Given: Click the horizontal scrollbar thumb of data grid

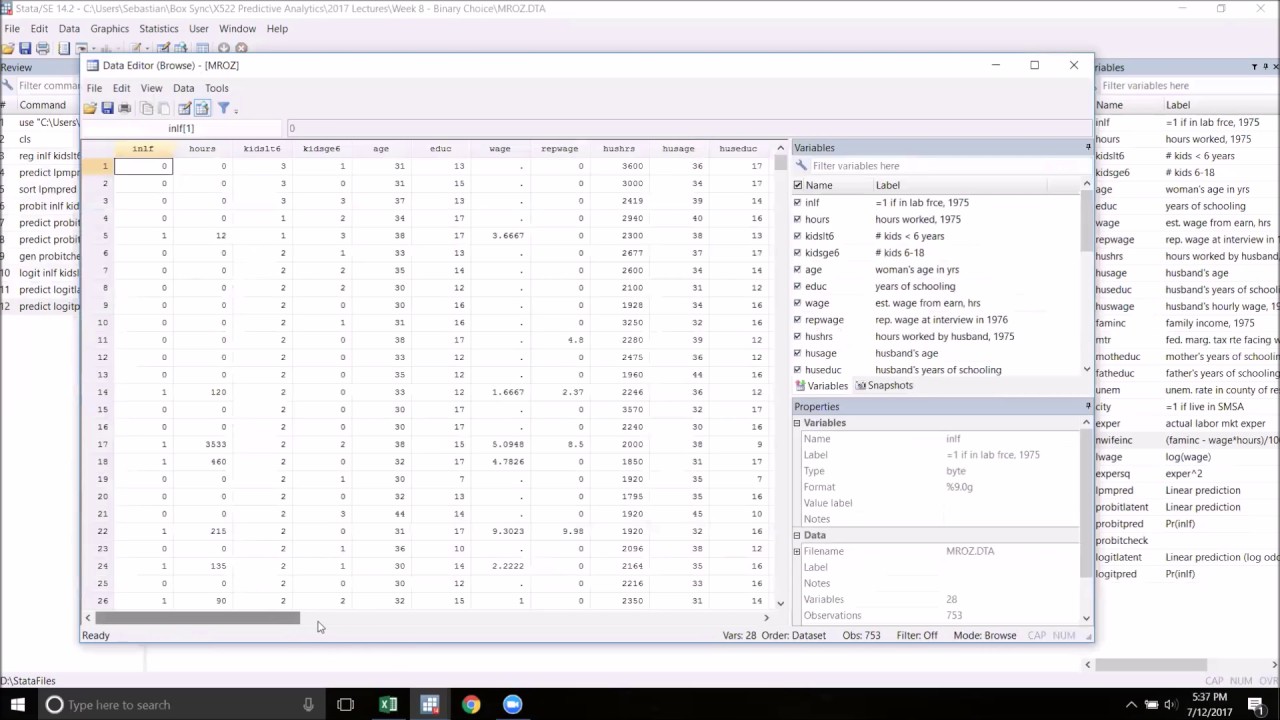Looking at the screenshot, I should click(x=197, y=618).
